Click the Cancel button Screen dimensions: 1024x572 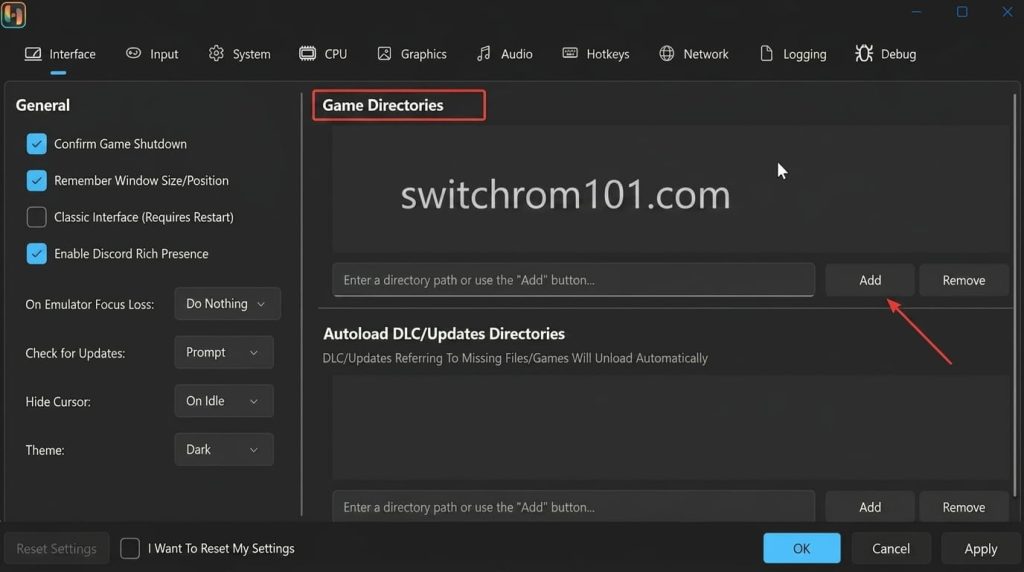coord(891,548)
